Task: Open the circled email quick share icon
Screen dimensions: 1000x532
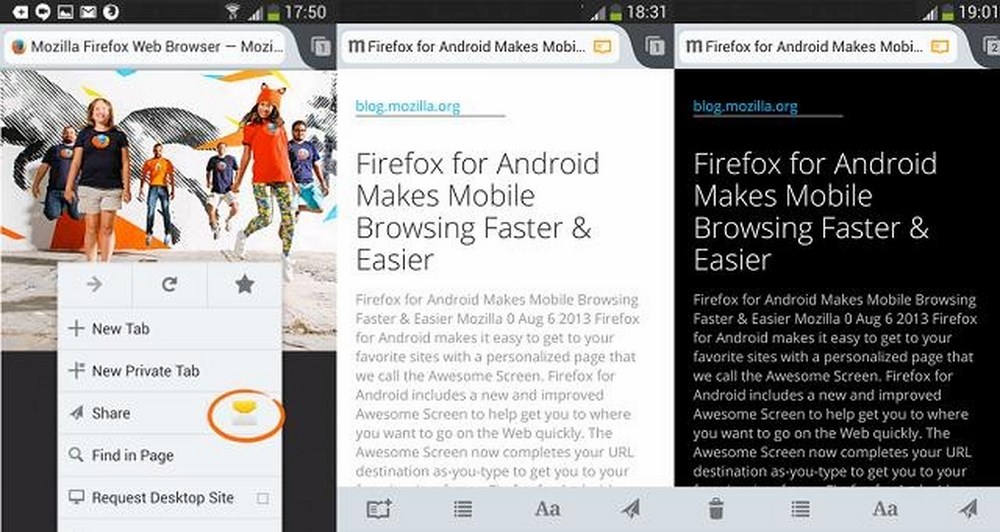Action: click(245, 413)
